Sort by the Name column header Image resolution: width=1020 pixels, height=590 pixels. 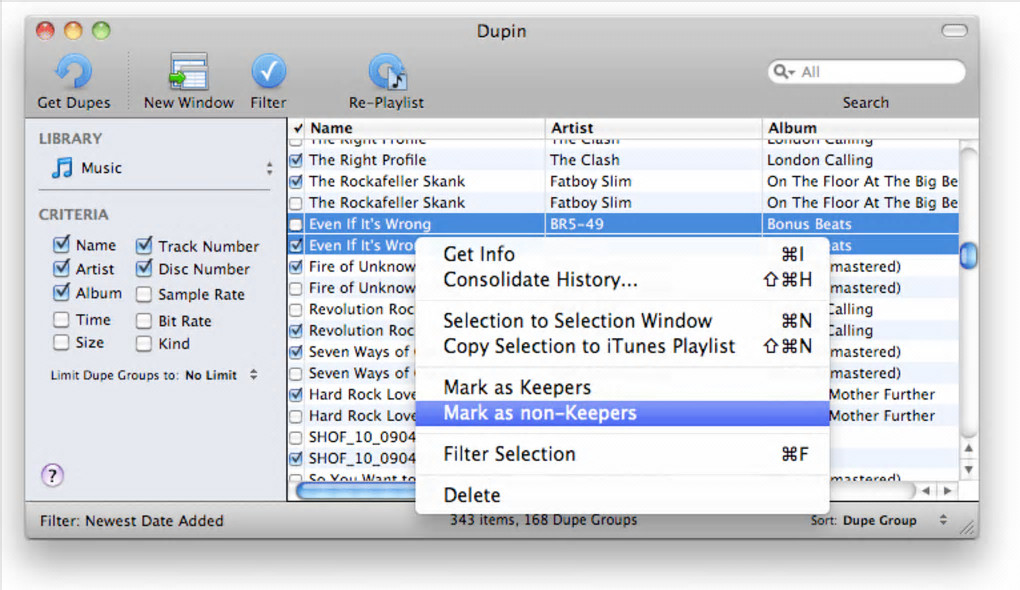pos(425,127)
